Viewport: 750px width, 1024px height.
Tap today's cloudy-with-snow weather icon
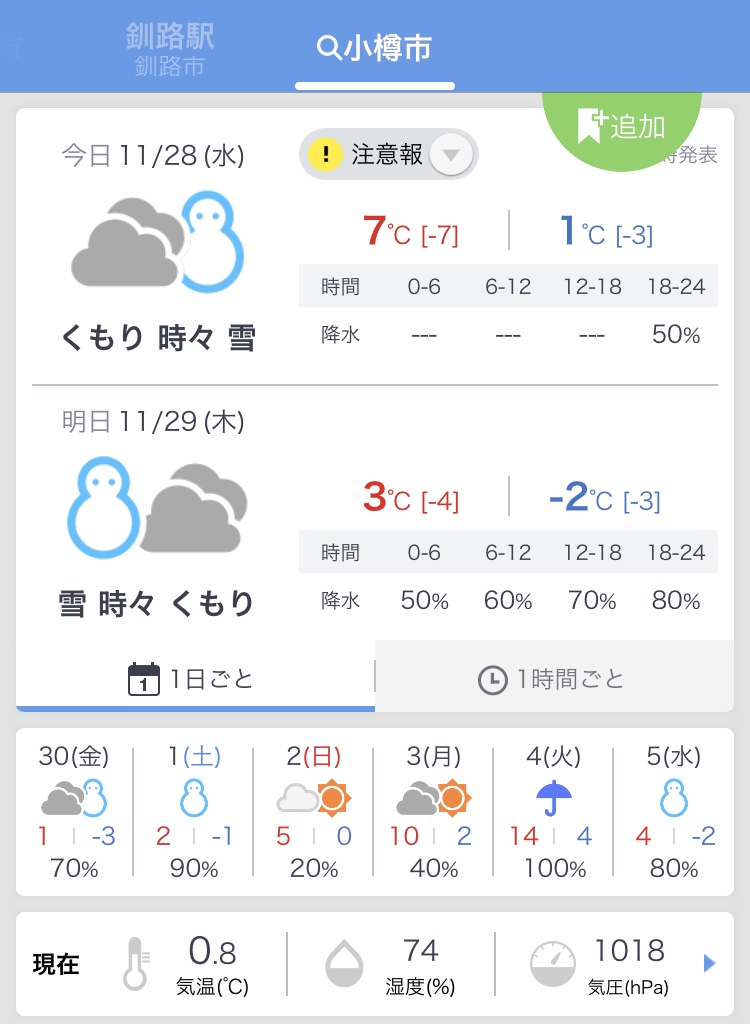[157, 242]
